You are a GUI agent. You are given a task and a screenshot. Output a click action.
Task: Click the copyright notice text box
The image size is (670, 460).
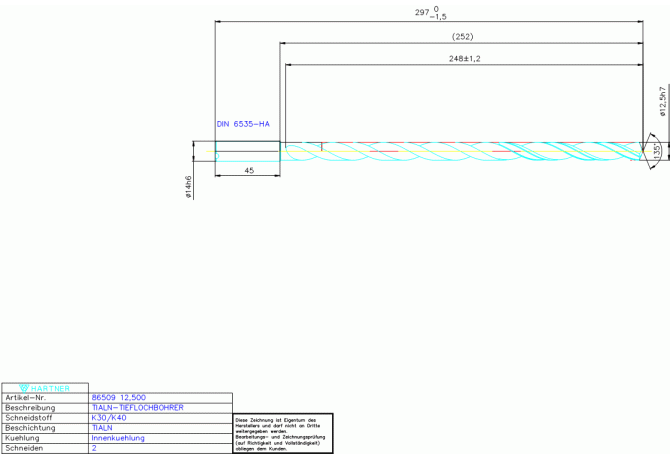click(x=282, y=434)
